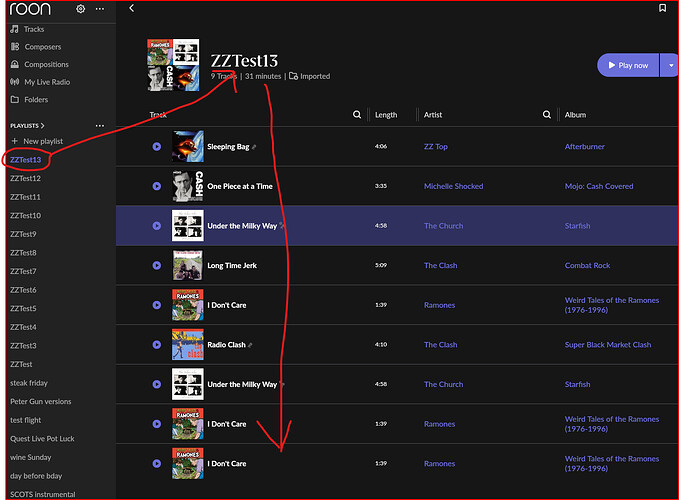Select the ZZTest8 playlist
The width and height of the screenshot is (679, 500).
pos(23,253)
